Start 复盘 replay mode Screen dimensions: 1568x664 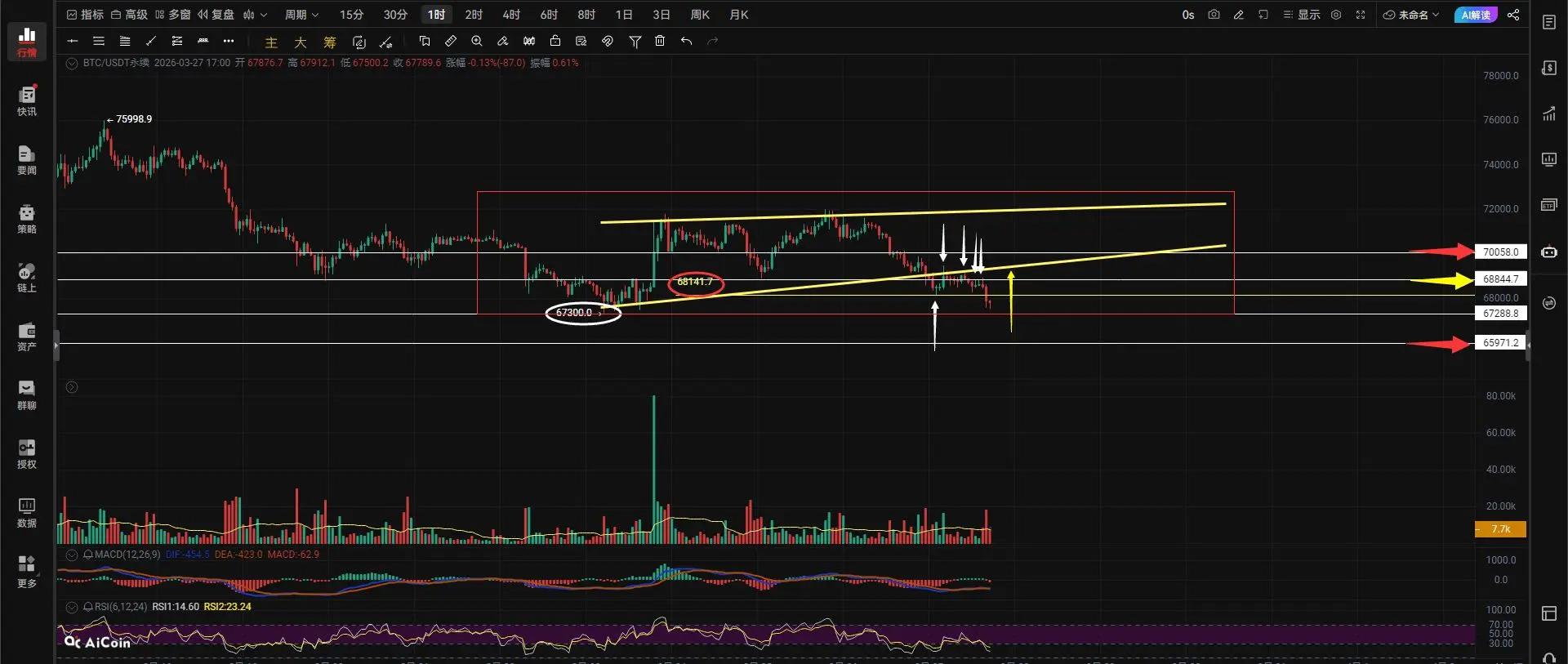[216, 15]
